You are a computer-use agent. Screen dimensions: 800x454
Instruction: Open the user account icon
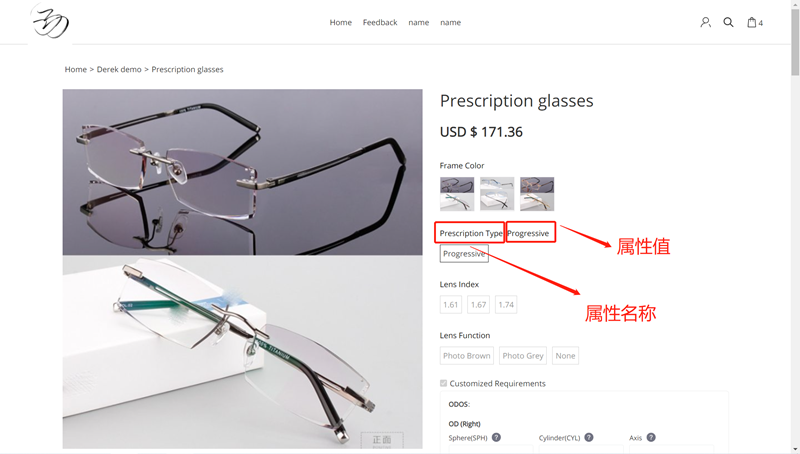click(x=705, y=22)
